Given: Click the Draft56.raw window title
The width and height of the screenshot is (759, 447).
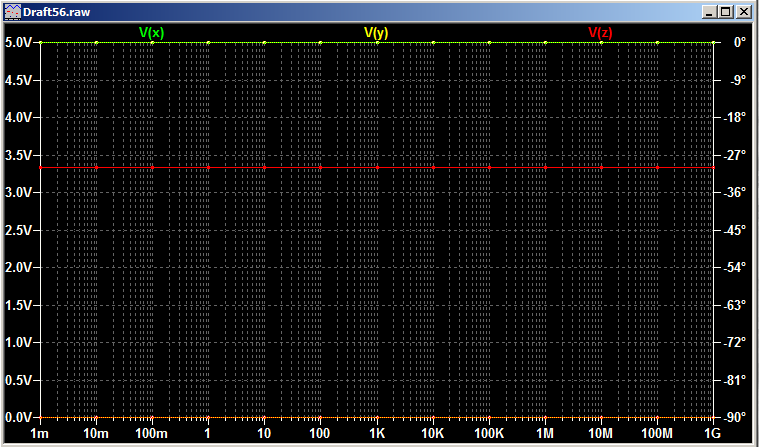Looking at the screenshot, I should pos(57,12).
